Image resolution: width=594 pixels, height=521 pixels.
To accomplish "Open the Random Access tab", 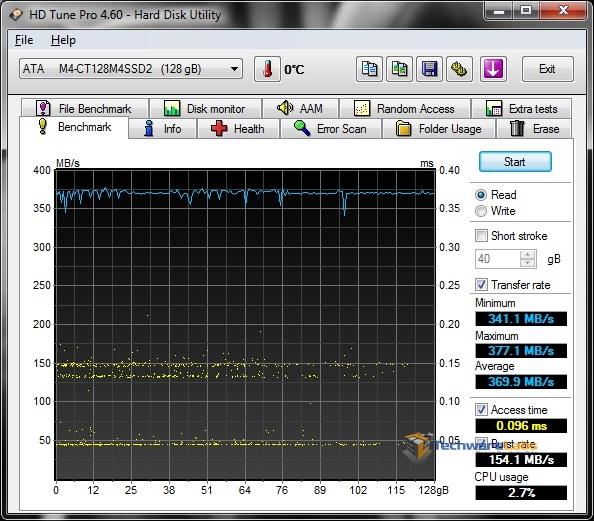I will 405,108.
